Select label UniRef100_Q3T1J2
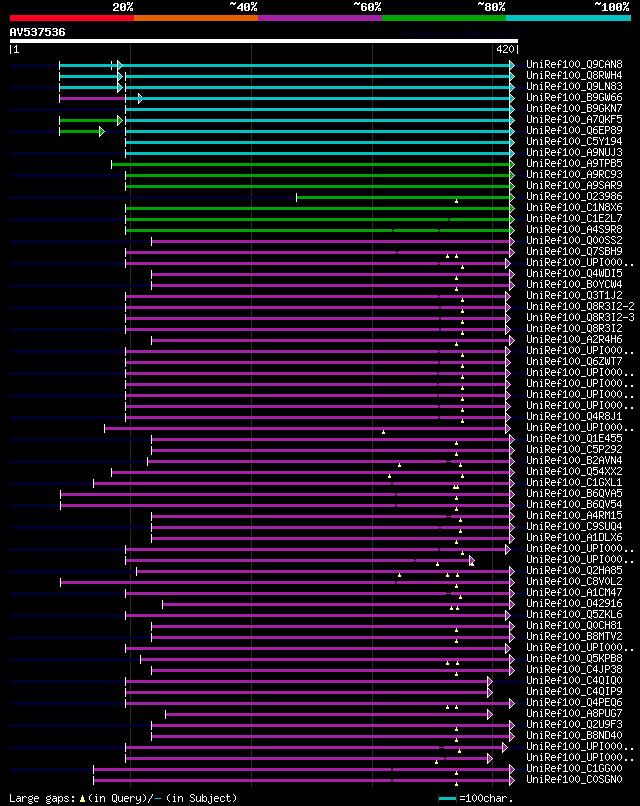 pos(574,296)
